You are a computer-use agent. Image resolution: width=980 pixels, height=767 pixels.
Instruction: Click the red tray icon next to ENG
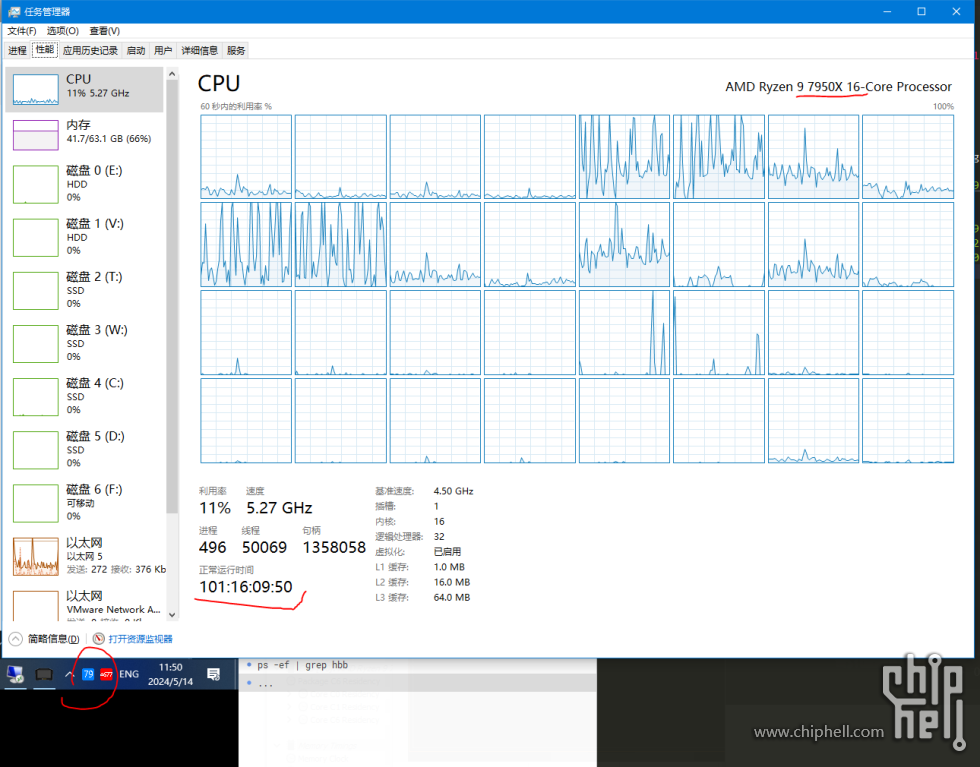point(106,674)
